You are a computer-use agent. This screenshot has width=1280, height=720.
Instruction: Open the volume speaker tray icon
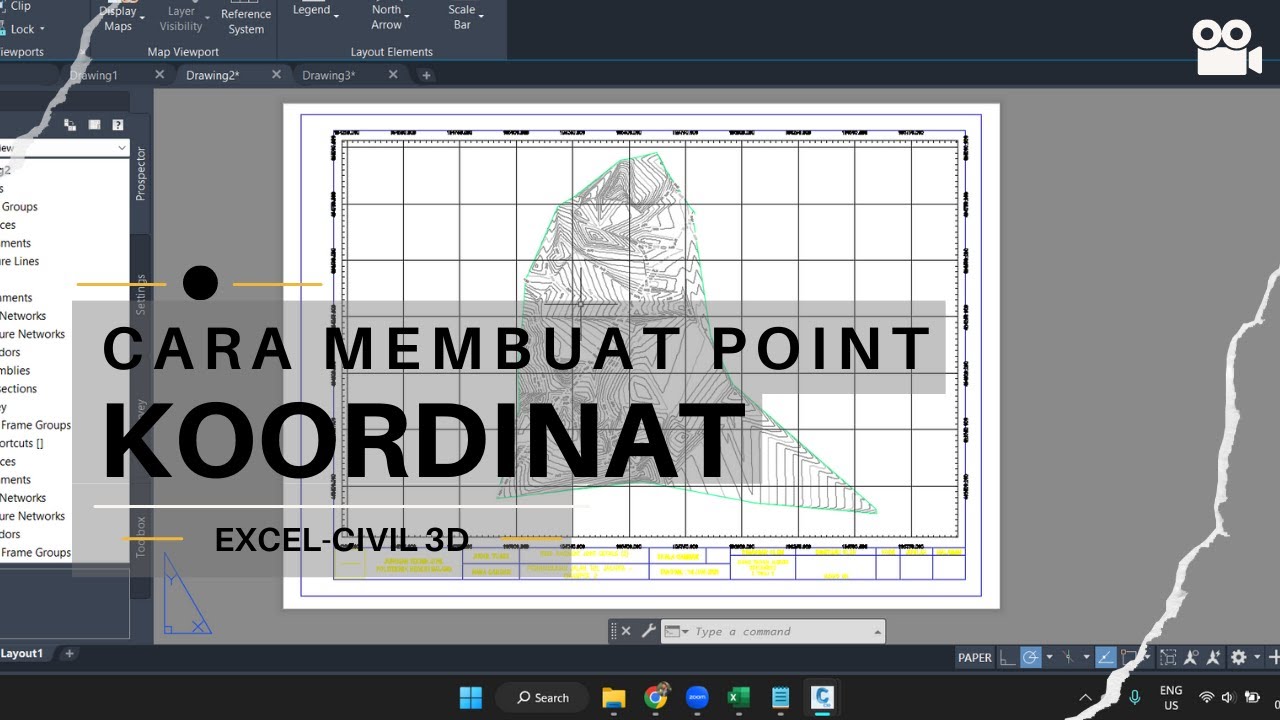point(1228,697)
